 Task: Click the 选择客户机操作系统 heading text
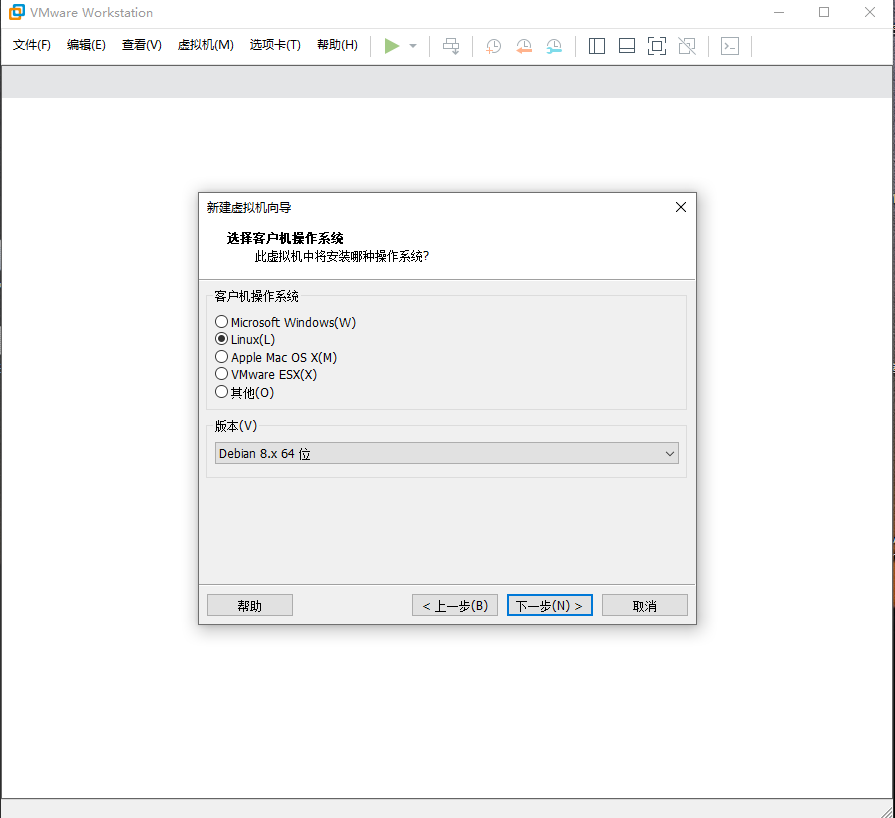pyautogui.click(x=285, y=238)
